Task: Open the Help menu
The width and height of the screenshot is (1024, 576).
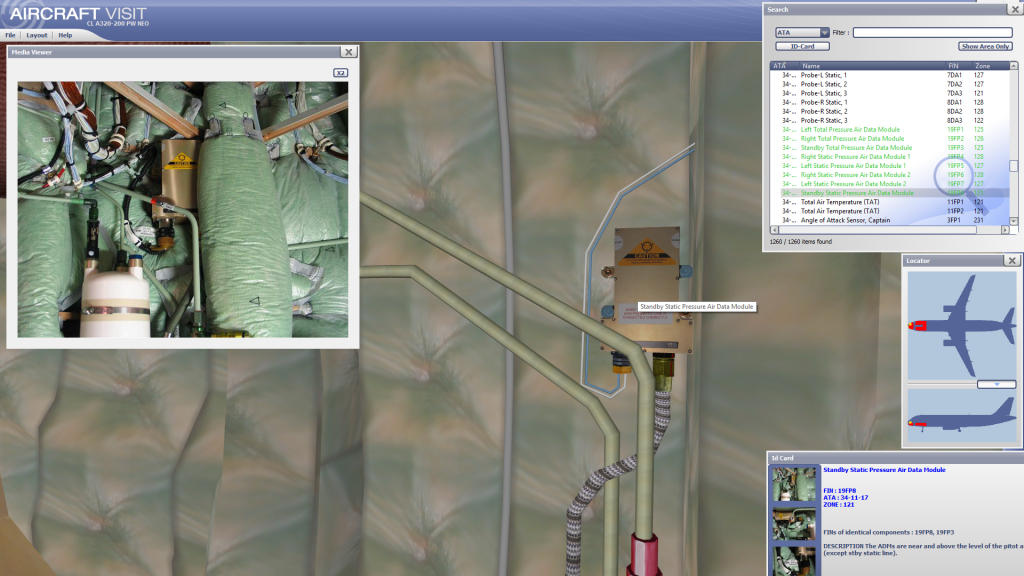Action: (x=65, y=35)
